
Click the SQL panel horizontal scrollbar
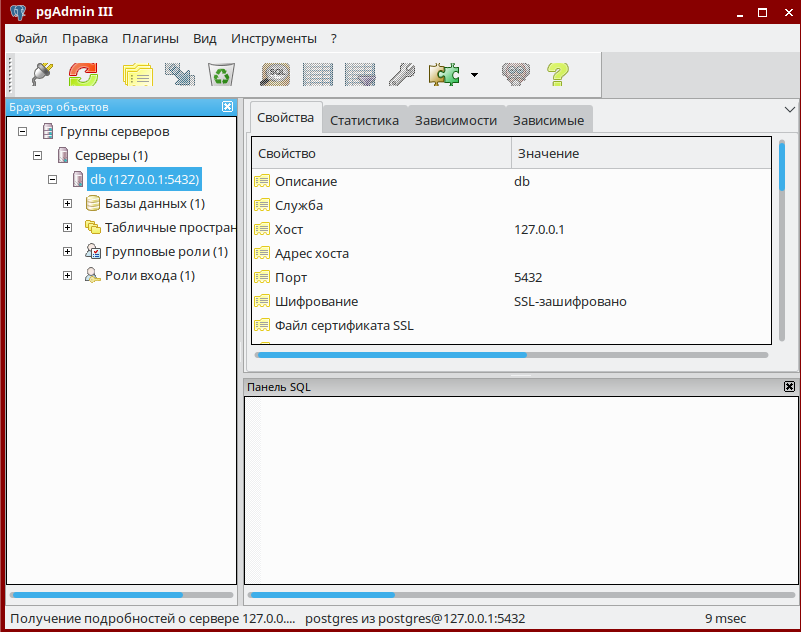521,595
